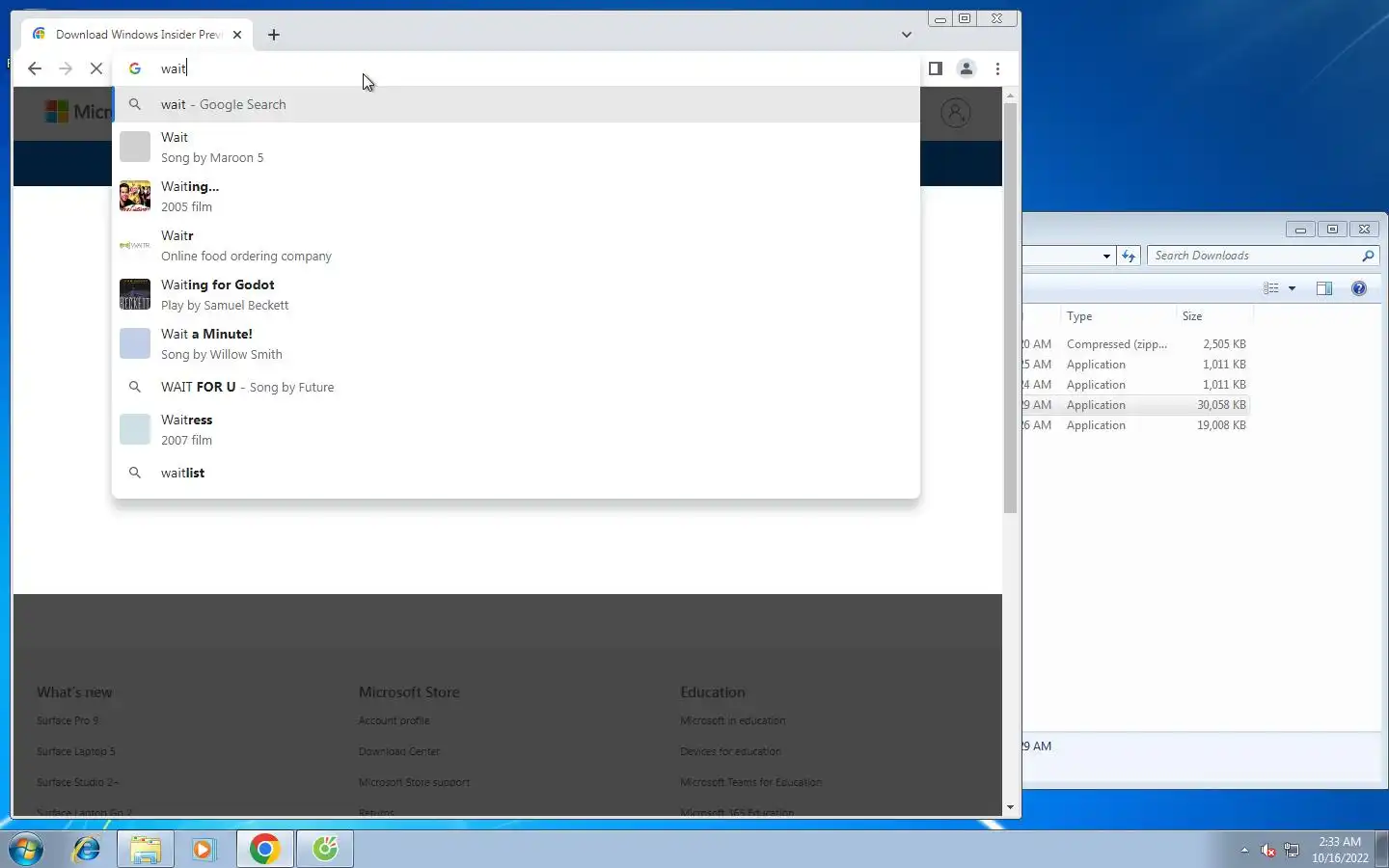Open Chrome's three-dot menu

point(997,68)
